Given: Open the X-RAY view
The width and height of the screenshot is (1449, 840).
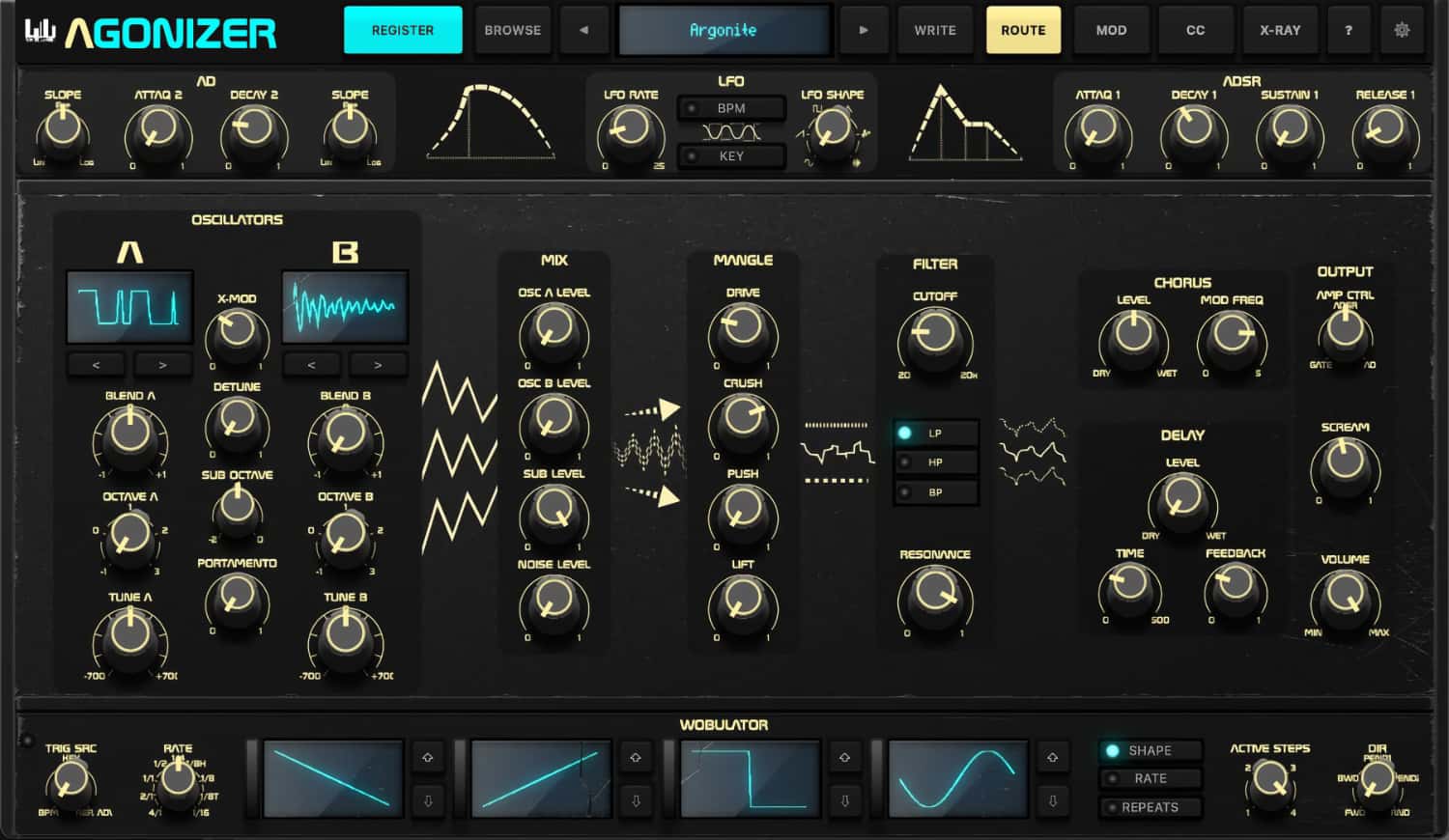Looking at the screenshot, I should coord(1280,30).
